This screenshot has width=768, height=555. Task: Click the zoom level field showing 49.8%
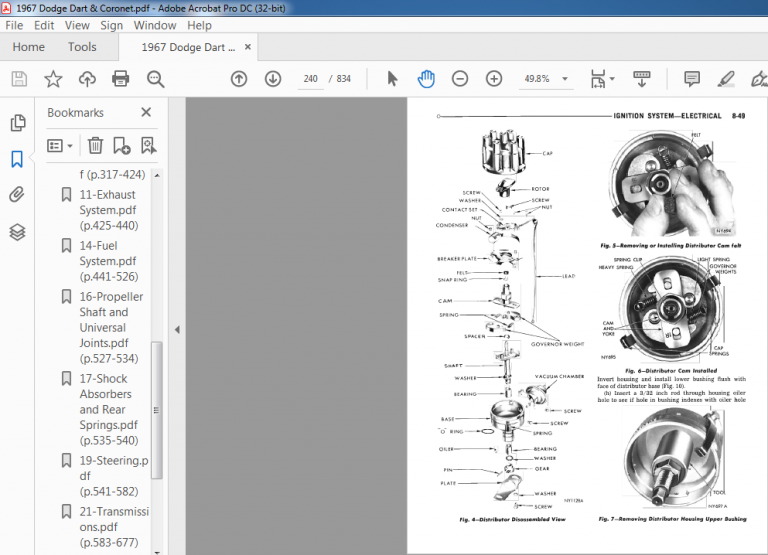point(537,79)
